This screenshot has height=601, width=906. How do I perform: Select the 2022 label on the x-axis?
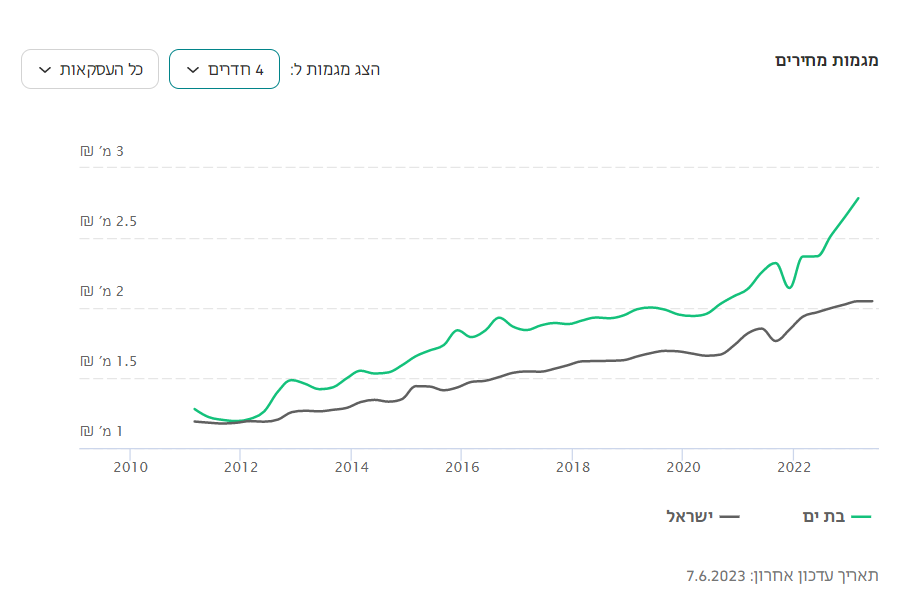(x=793, y=466)
